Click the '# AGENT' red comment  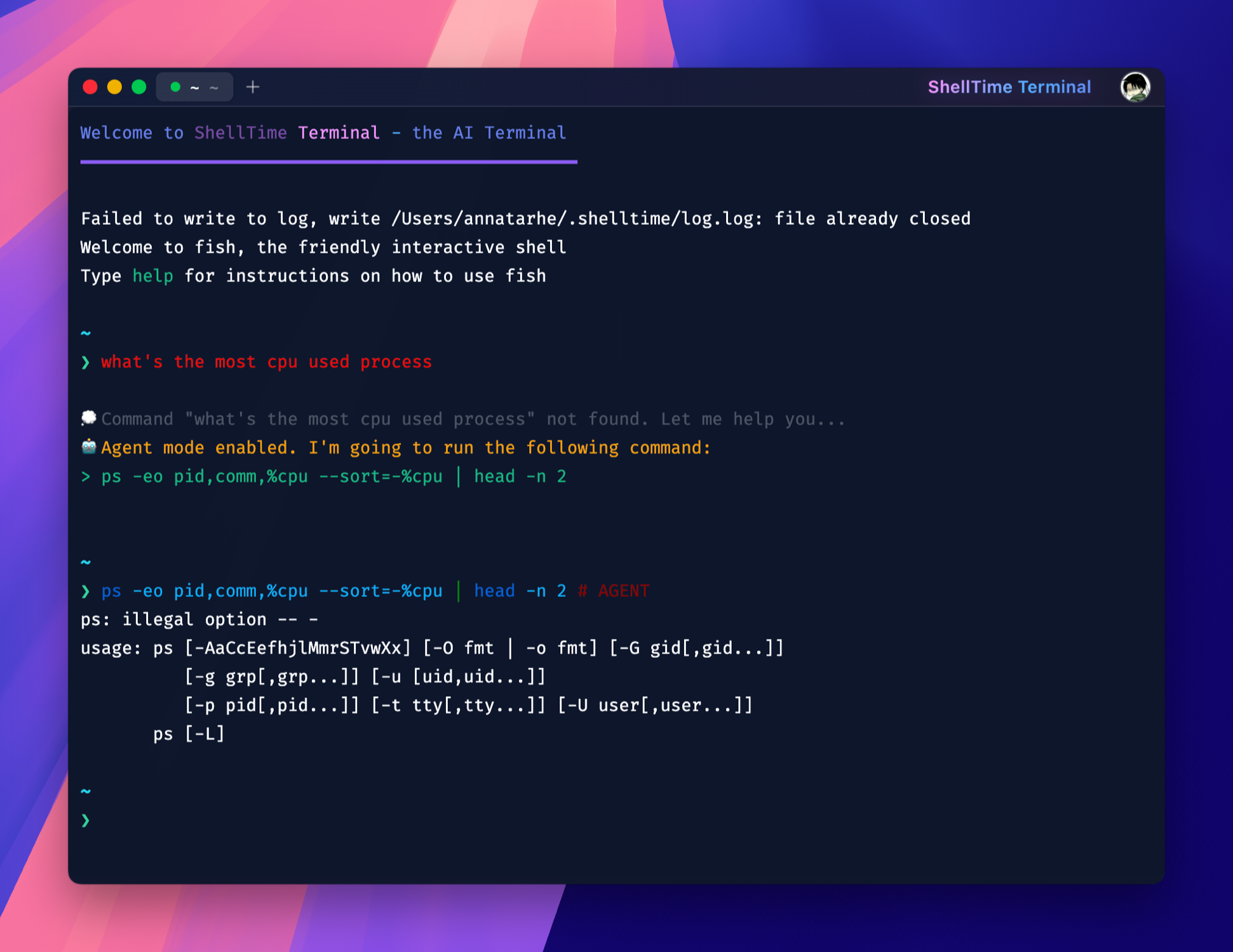[614, 591]
